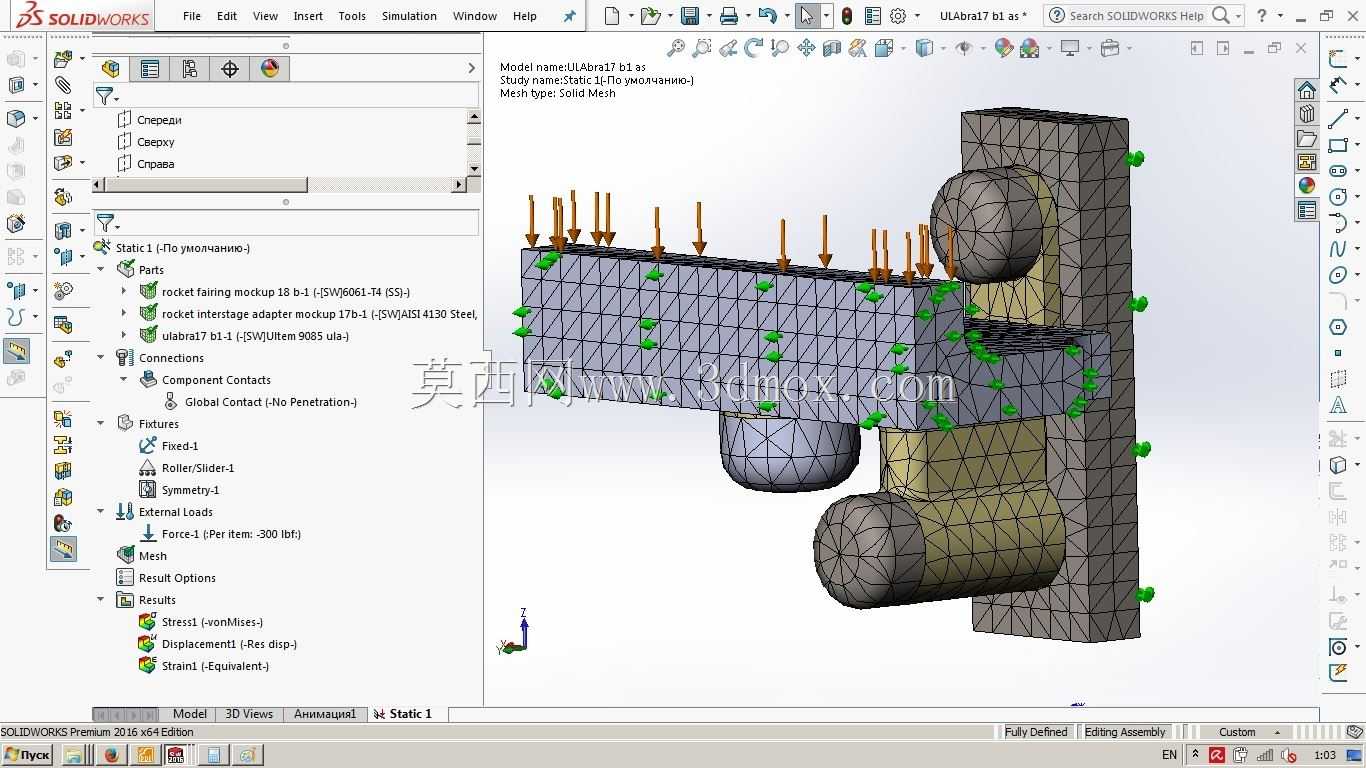The image size is (1366, 768).
Task: Switch to the 3D Views tab
Action: [x=249, y=714]
